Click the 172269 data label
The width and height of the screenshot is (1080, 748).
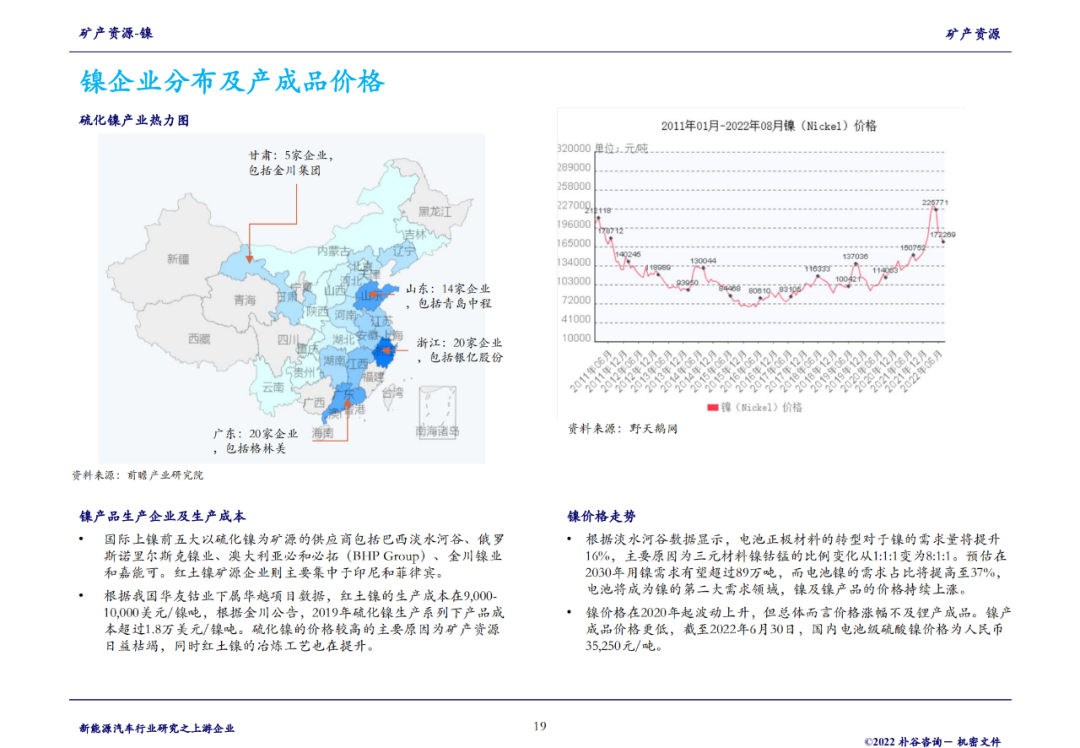[942, 235]
